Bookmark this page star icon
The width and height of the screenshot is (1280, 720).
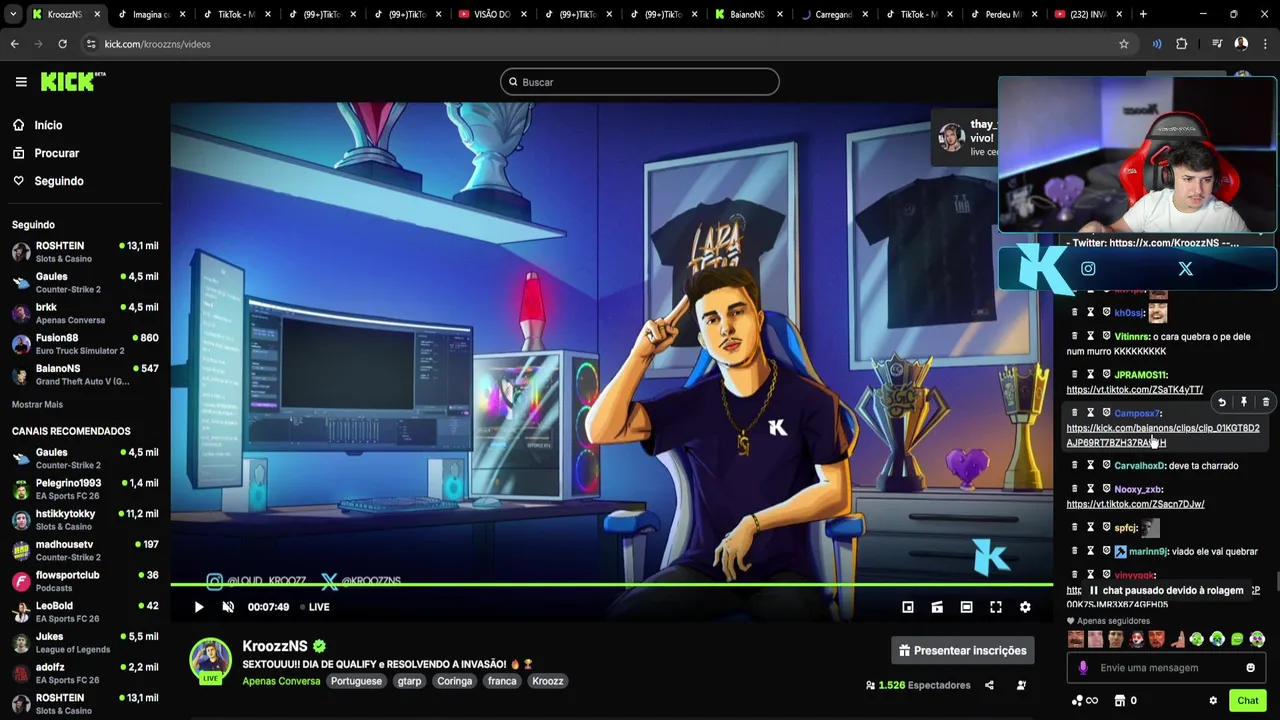click(1124, 44)
